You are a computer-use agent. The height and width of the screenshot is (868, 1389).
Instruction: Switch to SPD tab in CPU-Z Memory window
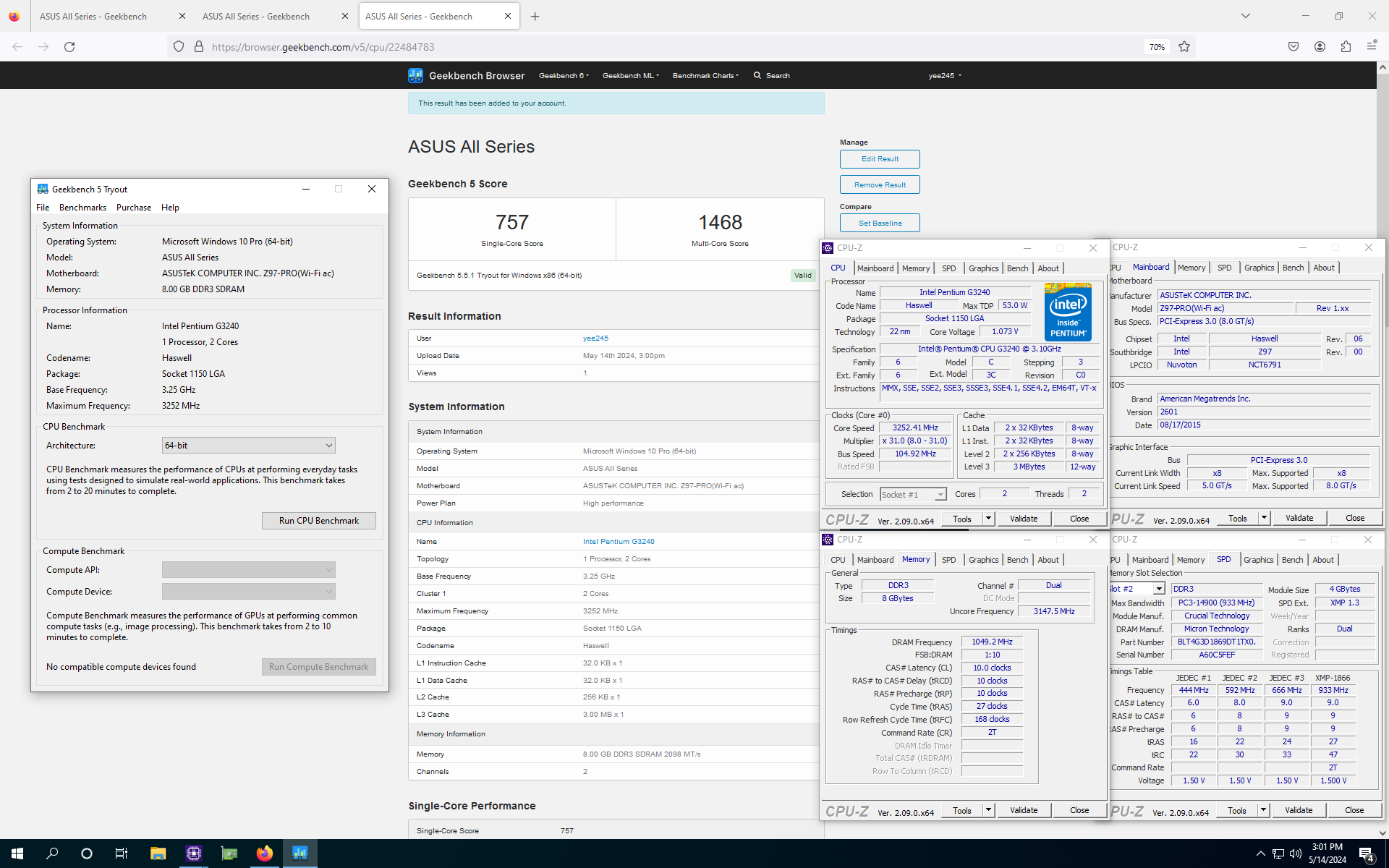(x=948, y=560)
